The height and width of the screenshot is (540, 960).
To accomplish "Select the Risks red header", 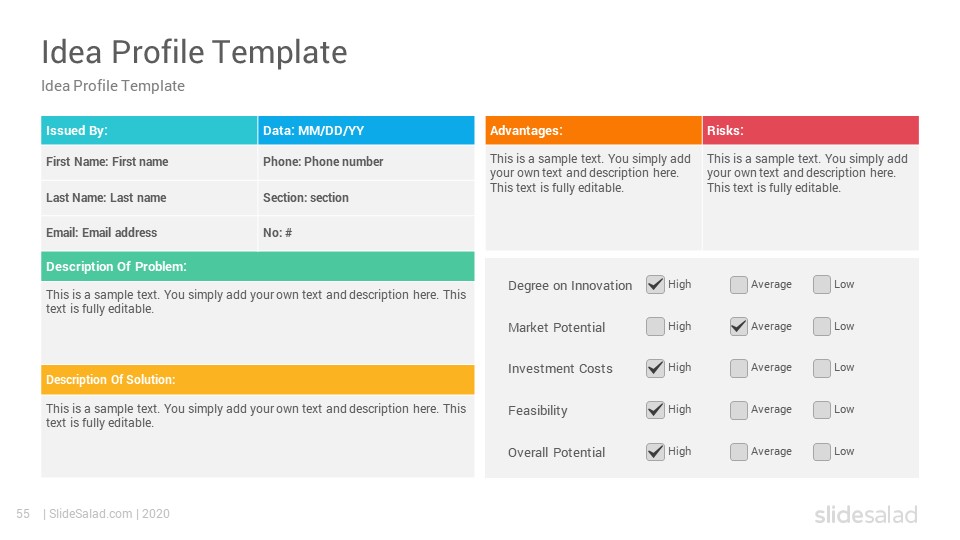I will pos(811,130).
